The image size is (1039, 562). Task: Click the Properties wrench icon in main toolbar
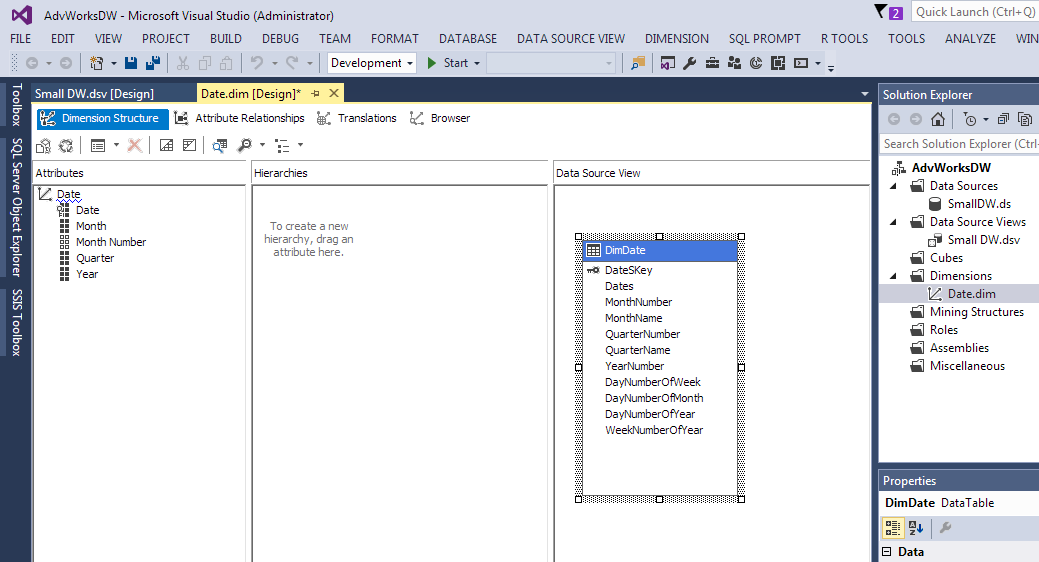[690, 63]
